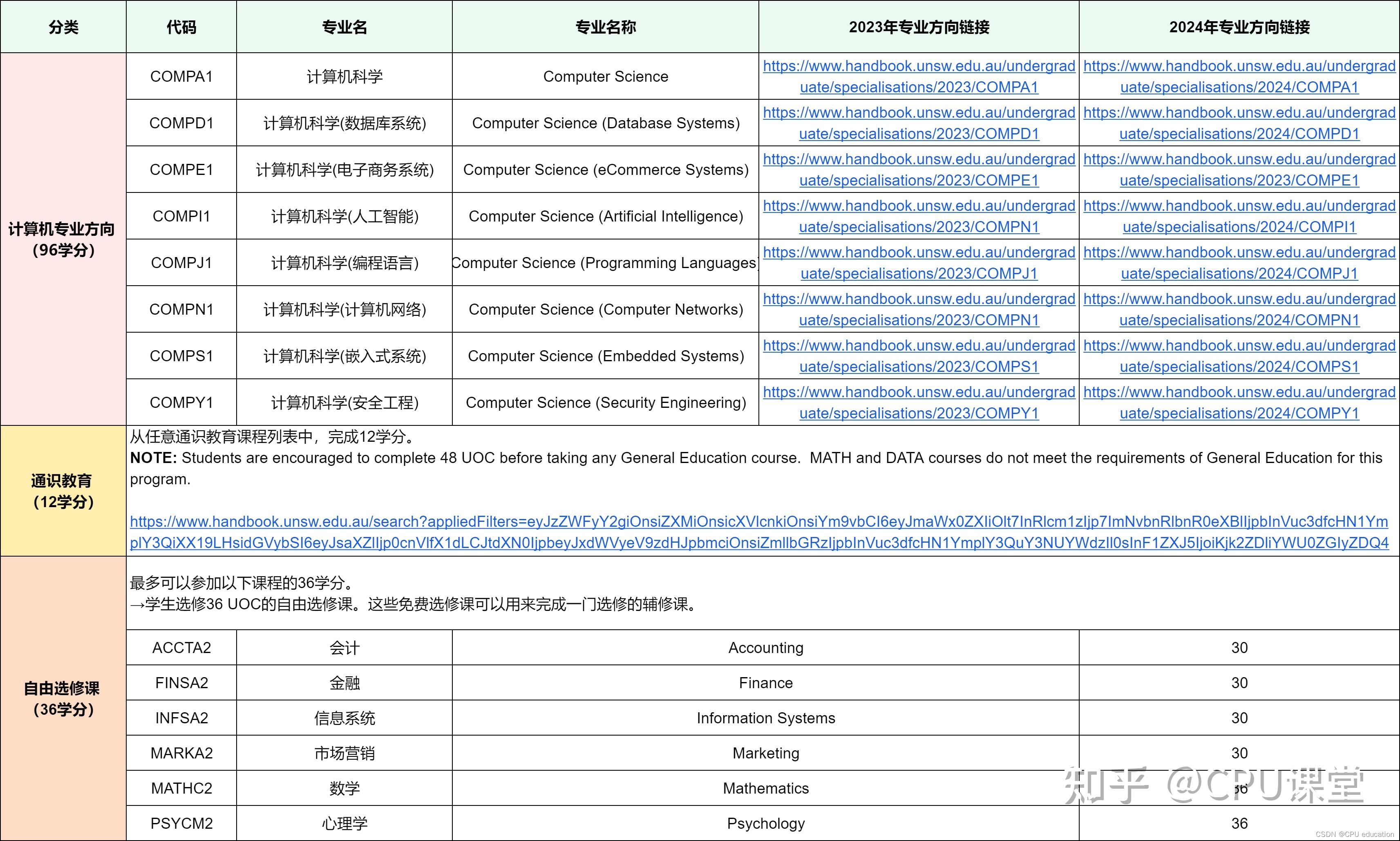Click Computer Science (eCommerce Systems) cell
Image resolution: width=1400 pixels, height=841 pixels.
(x=605, y=170)
